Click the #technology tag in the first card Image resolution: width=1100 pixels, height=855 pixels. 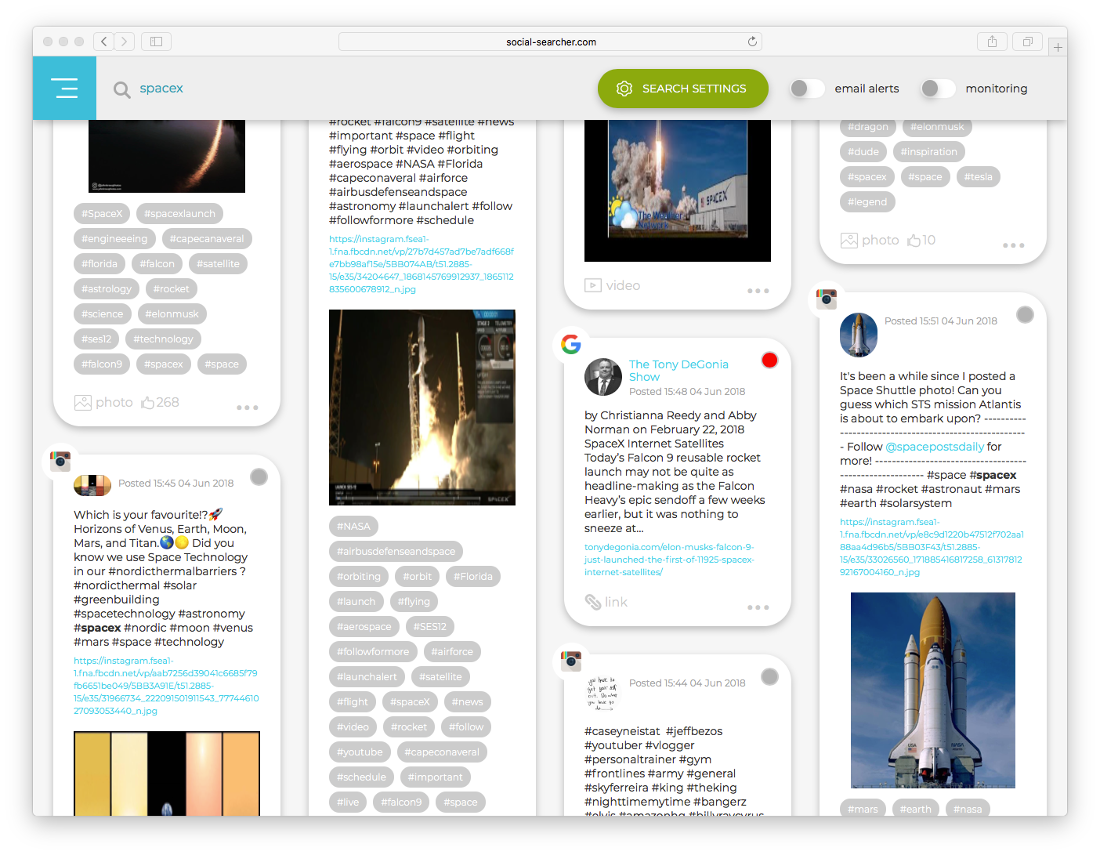[x=163, y=339]
